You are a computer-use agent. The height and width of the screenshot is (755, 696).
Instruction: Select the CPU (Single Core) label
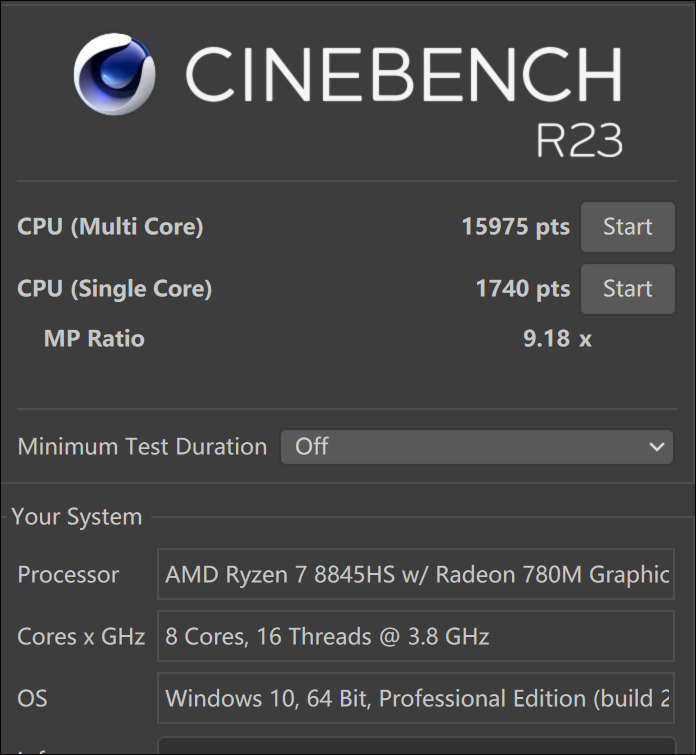114,289
